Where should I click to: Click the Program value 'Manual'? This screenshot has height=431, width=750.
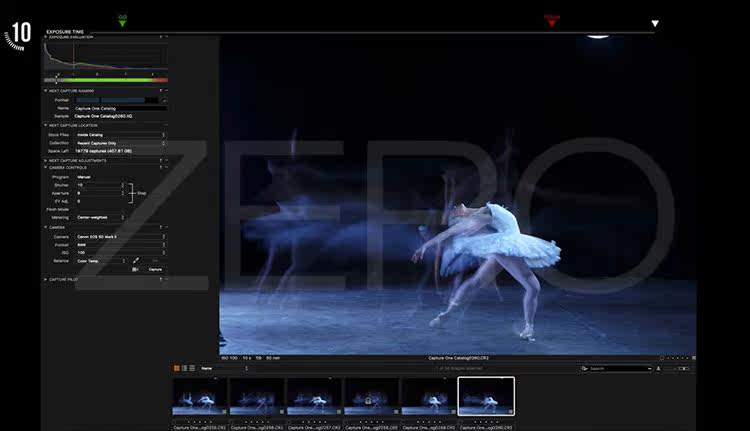pyautogui.click(x=84, y=177)
